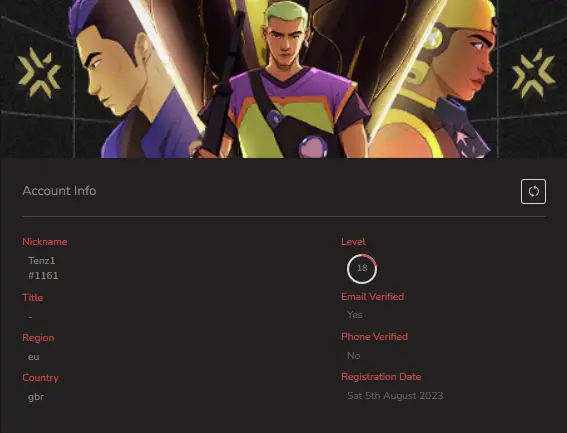Click the left VCT star emblem
Screen dimensions: 567x433
click(39, 73)
